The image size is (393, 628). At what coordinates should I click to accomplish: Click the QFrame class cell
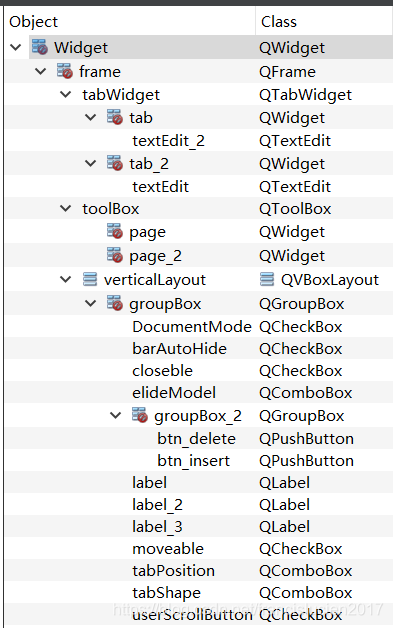pyautogui.click(x=287, y=72)
